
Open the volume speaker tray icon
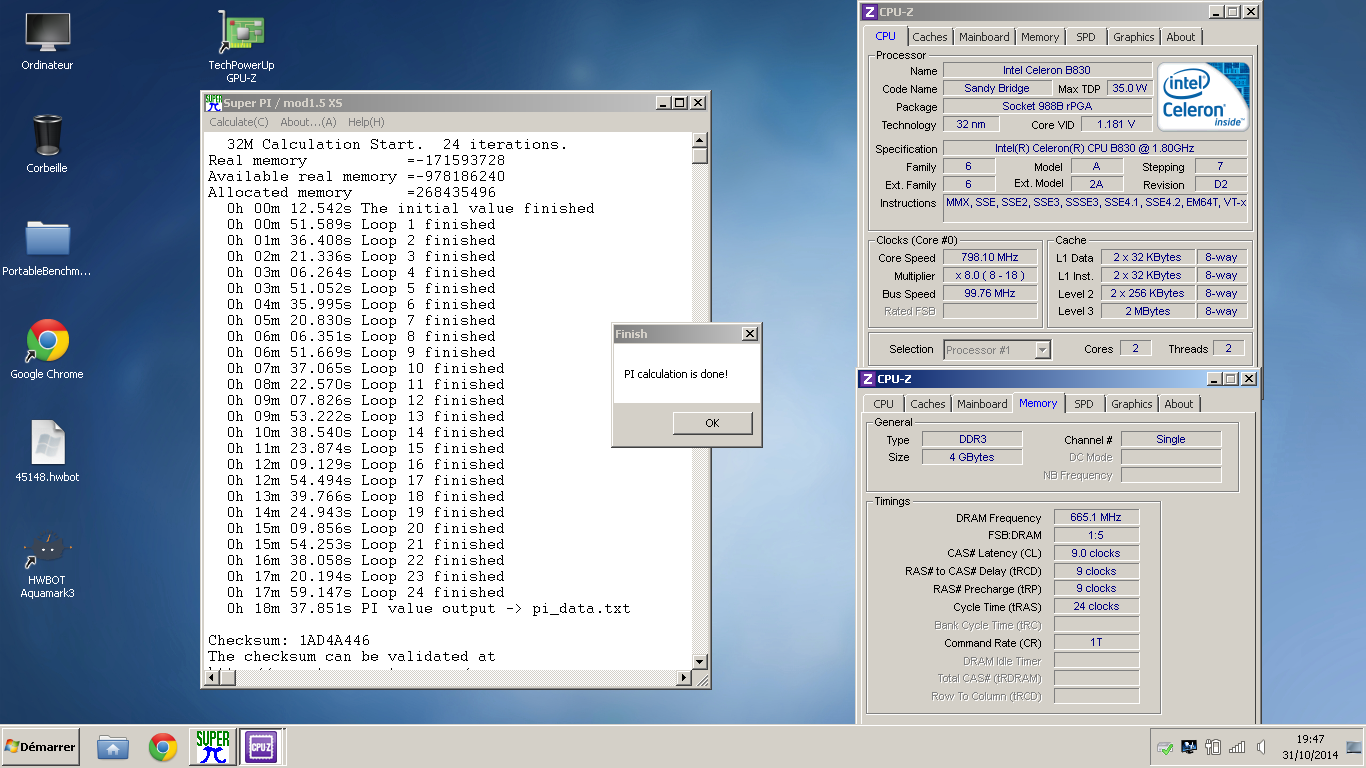pyautogui.click(x=1262, y=747)
